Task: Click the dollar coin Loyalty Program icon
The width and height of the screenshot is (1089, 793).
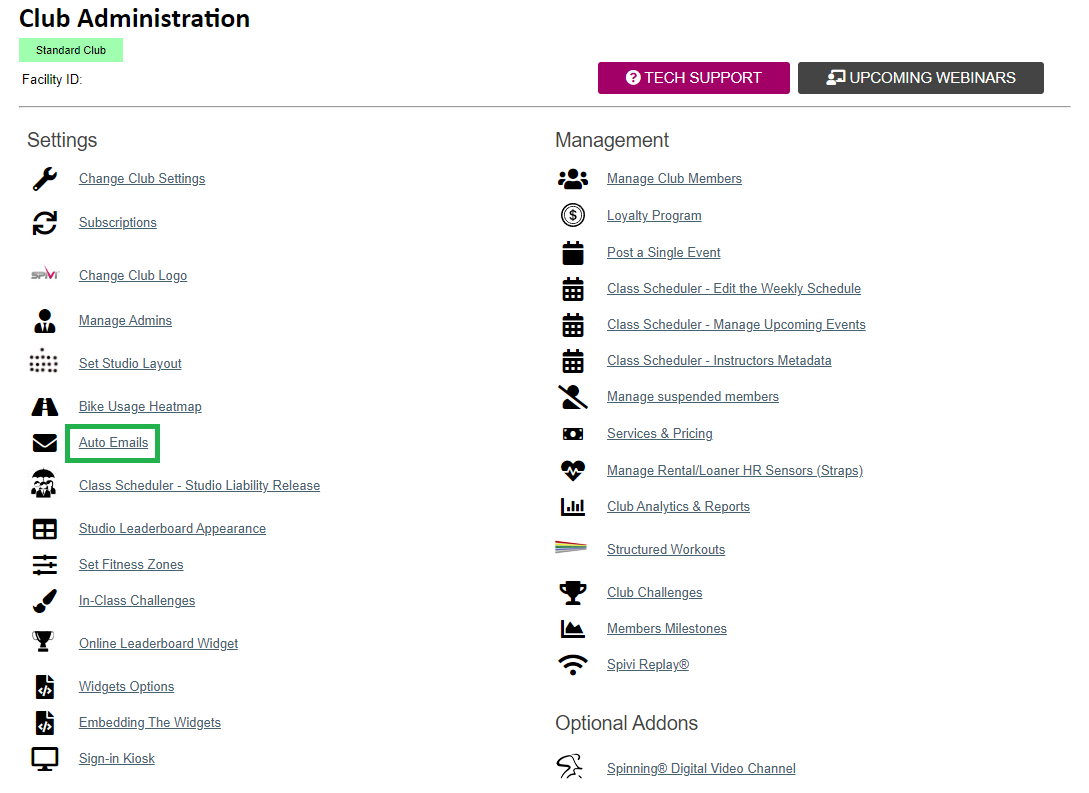Action: [573, 215]
